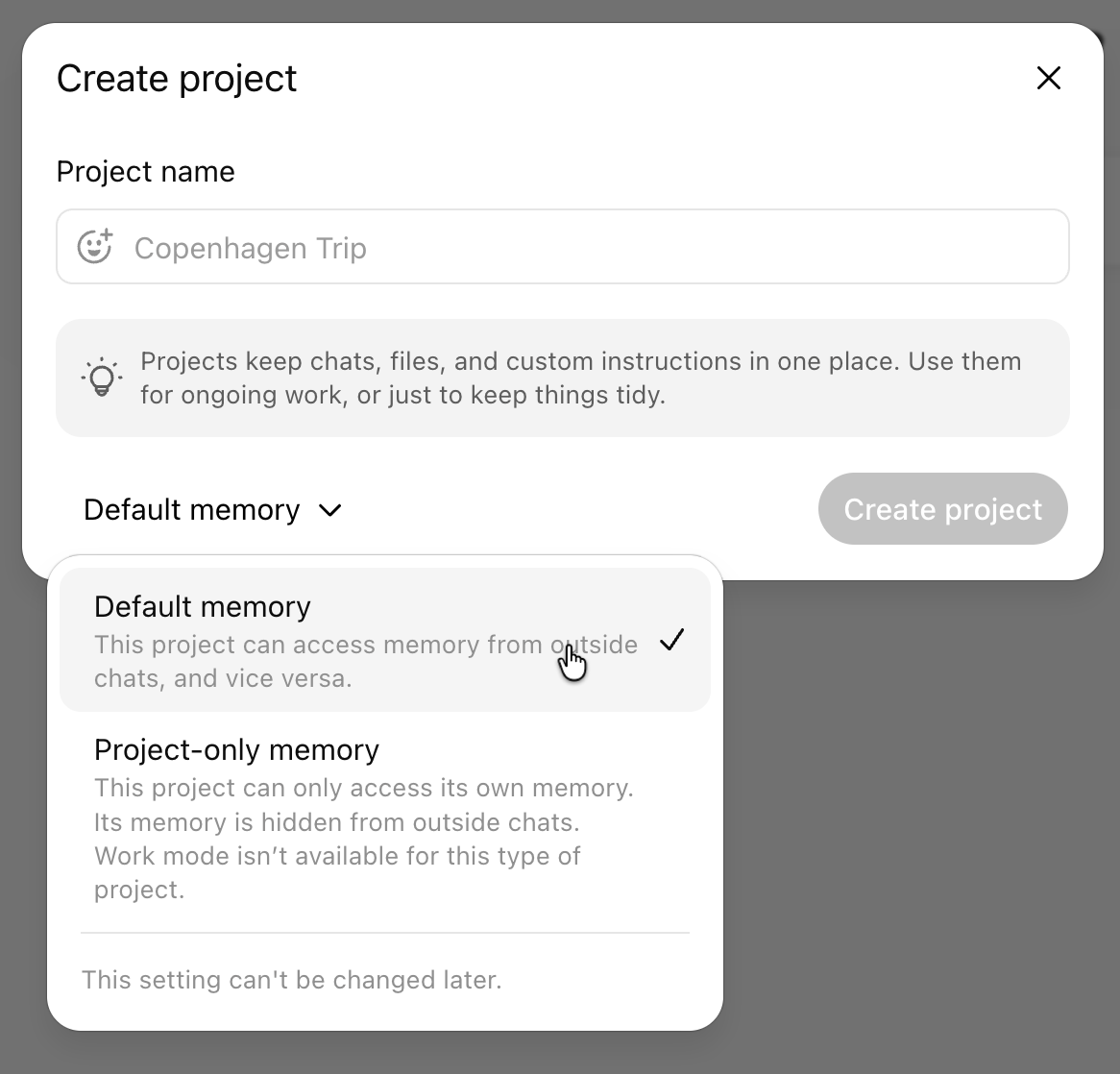Click the Default memory heading in list
1120x1074 pixels.
pyautogui.click(x=202, y=607)
